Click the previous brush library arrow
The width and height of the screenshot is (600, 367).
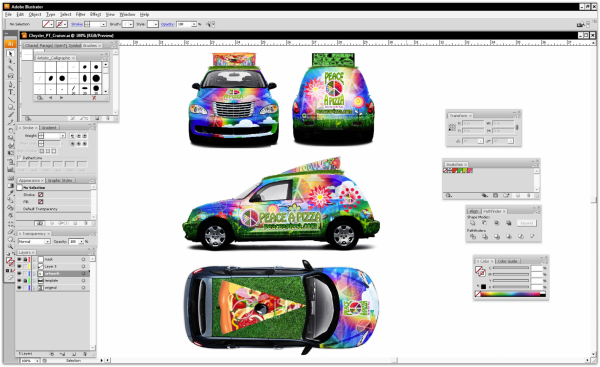pyautogui.click(x=50, y=98)
